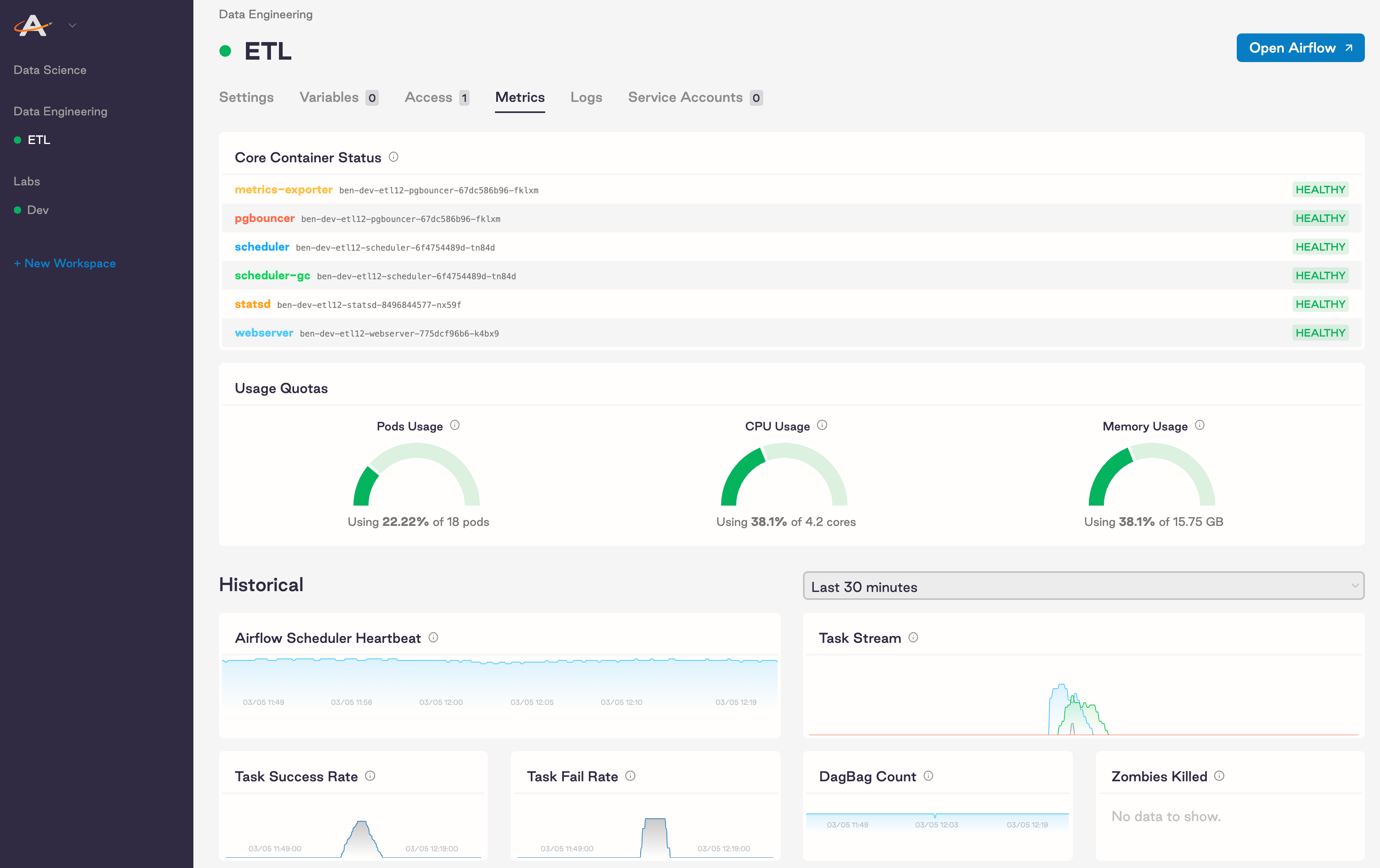Click info icon beside DagBag Count

[928, 776]
